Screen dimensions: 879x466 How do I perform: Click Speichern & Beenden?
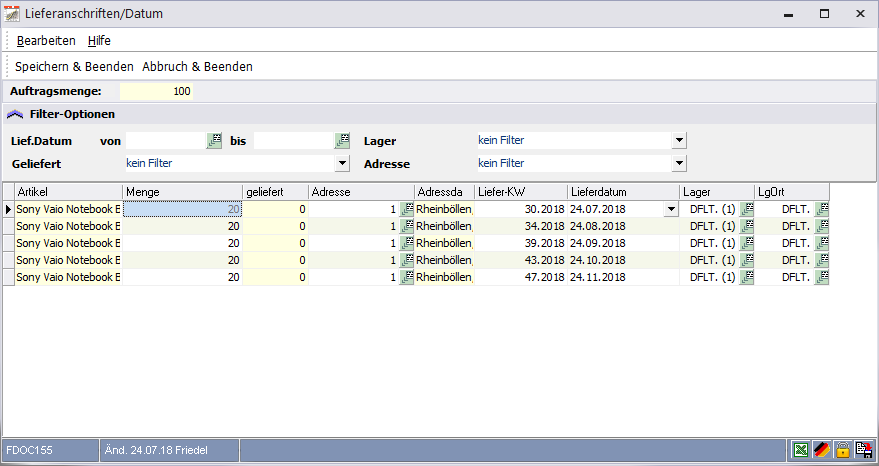[74, 67]
